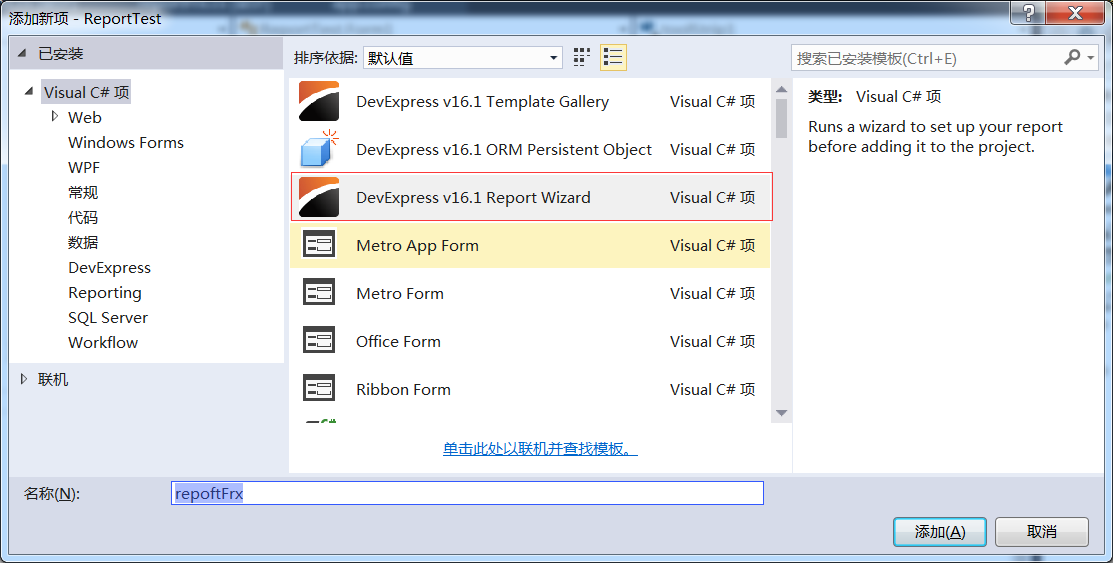Click the Metro Form icon
The height and width of the screenshot is (563, 1113).
[319, 293]
